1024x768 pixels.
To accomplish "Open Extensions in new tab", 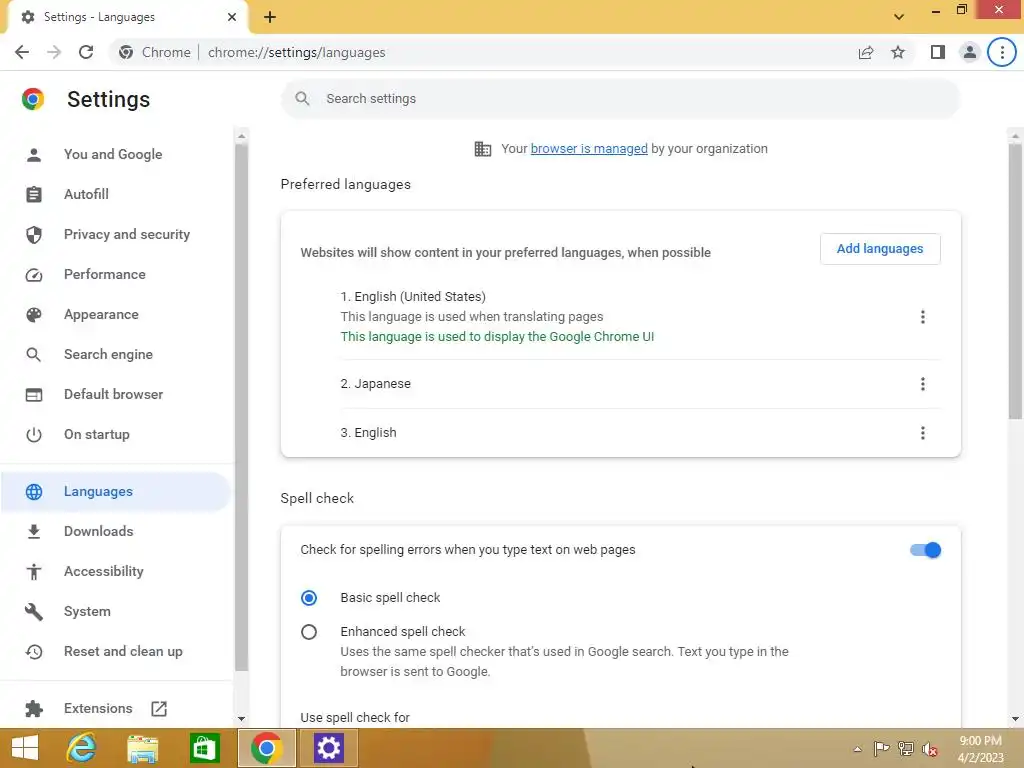I will tap(98, 708).
